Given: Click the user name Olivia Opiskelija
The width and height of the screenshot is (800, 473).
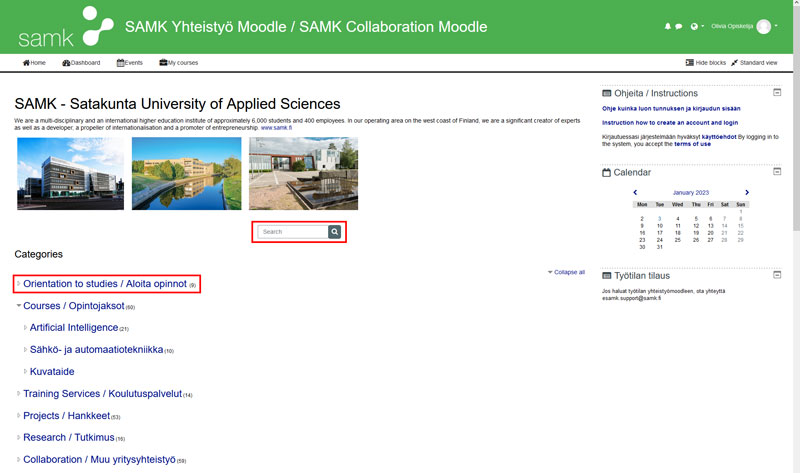Looking at the screenshot, I should pyautogui.click(x=732, y=27).
